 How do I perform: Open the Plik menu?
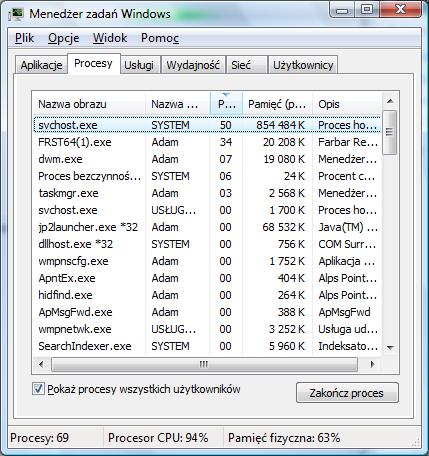pyautogui.click(x=24, y=38)
